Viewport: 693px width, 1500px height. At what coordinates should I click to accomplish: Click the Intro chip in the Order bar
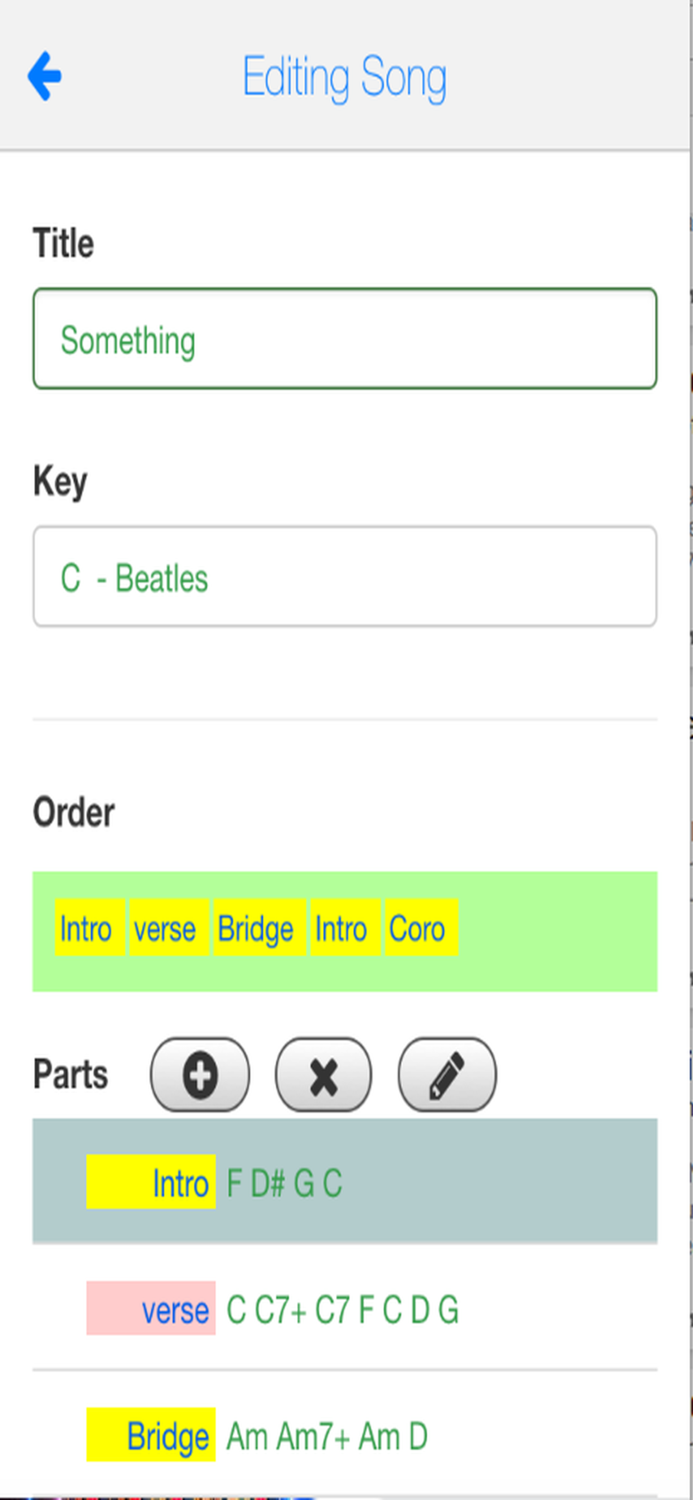pyautogui.click(x=88, y=928)
